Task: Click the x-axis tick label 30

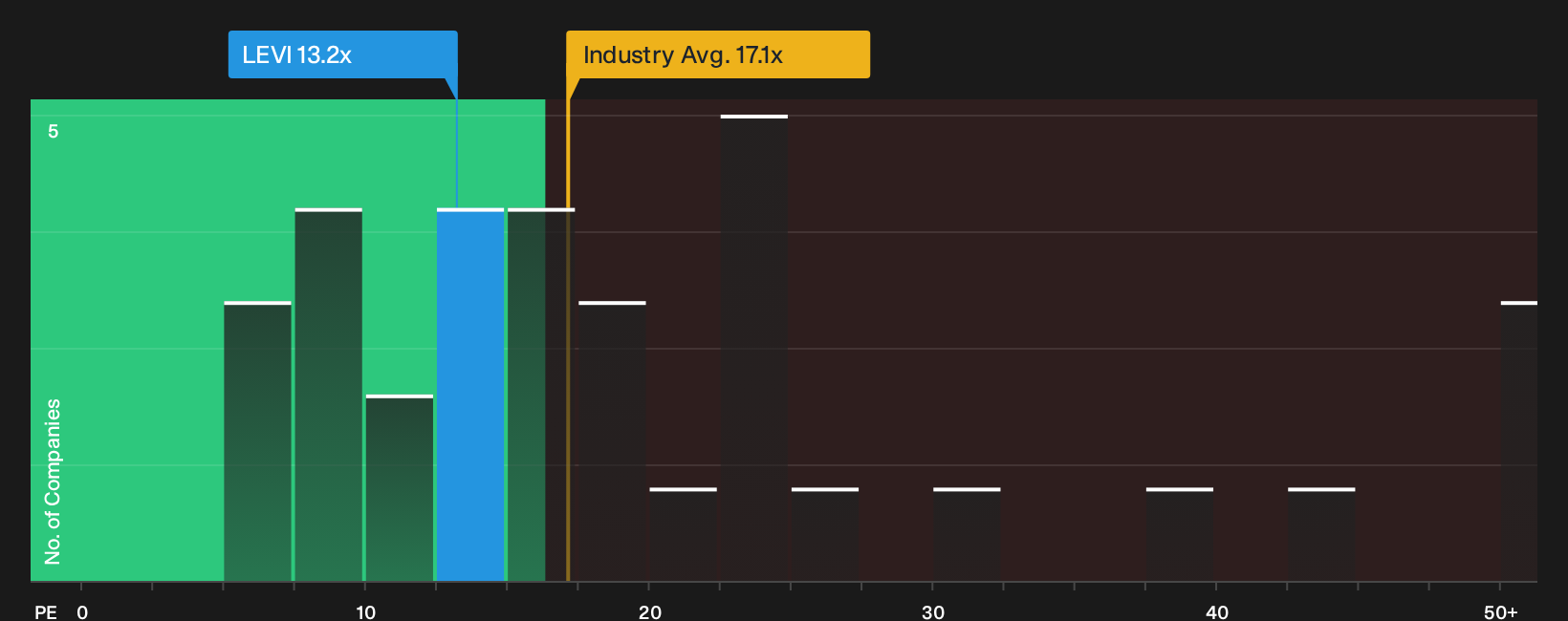Action: coord(933,612)
